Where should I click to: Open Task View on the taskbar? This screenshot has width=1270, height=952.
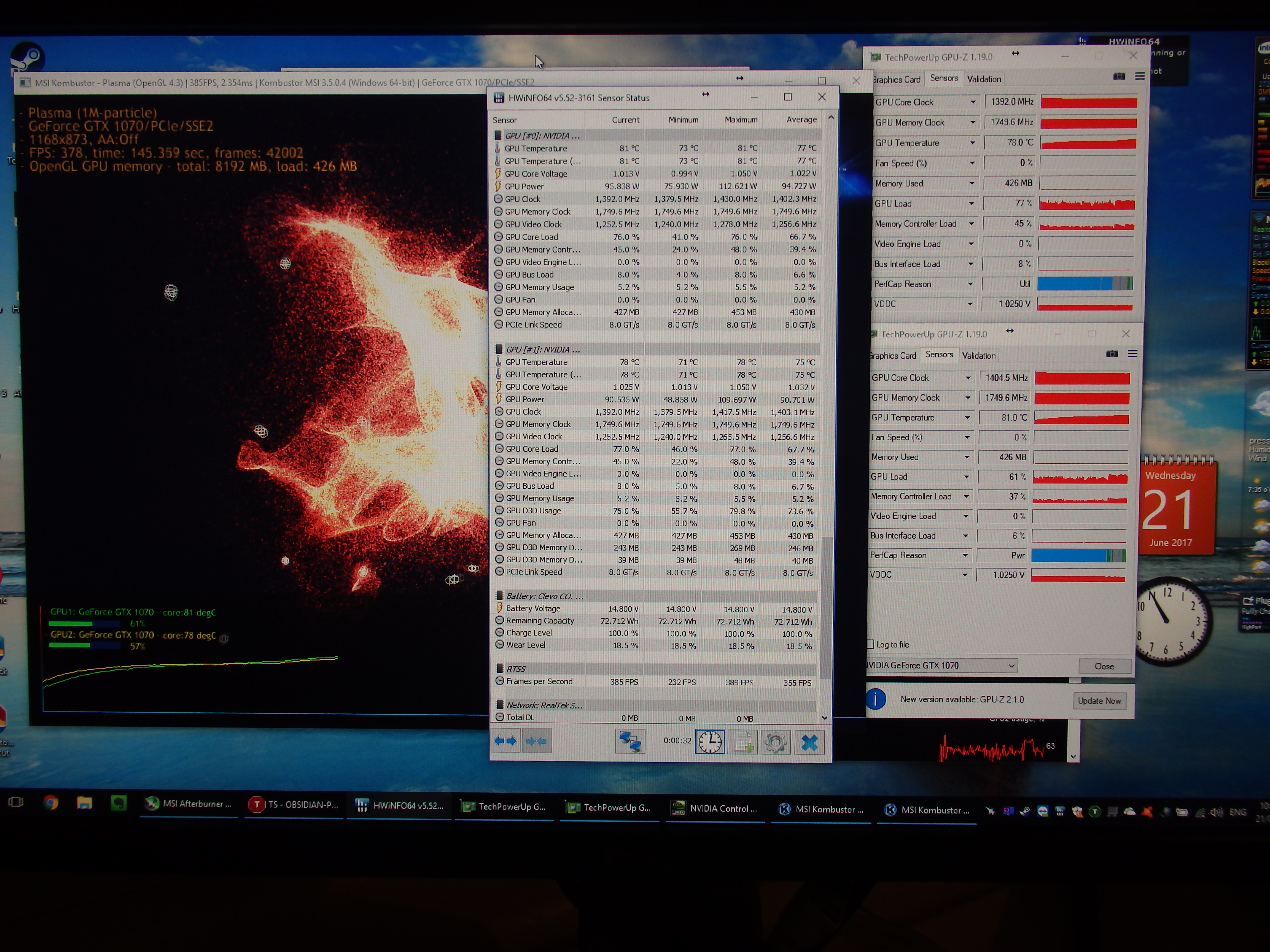point(15,802)
